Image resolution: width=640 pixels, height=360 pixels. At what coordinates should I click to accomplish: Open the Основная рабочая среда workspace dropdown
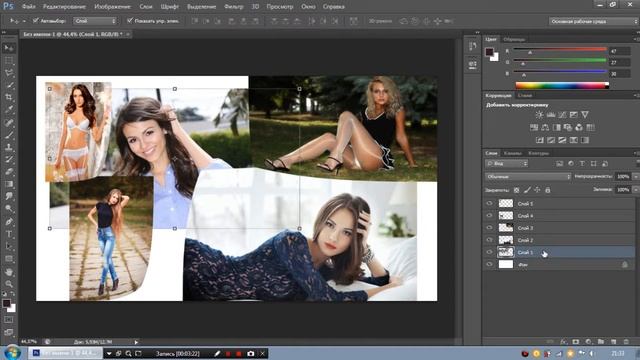(594, 21)
